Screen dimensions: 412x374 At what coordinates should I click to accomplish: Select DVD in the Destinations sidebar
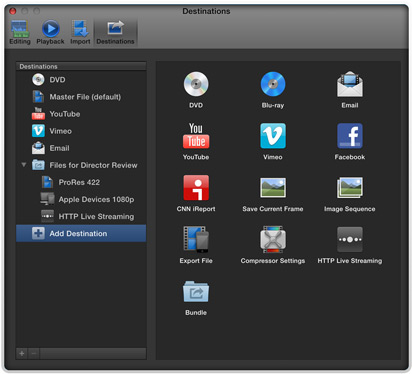[81, 80]
